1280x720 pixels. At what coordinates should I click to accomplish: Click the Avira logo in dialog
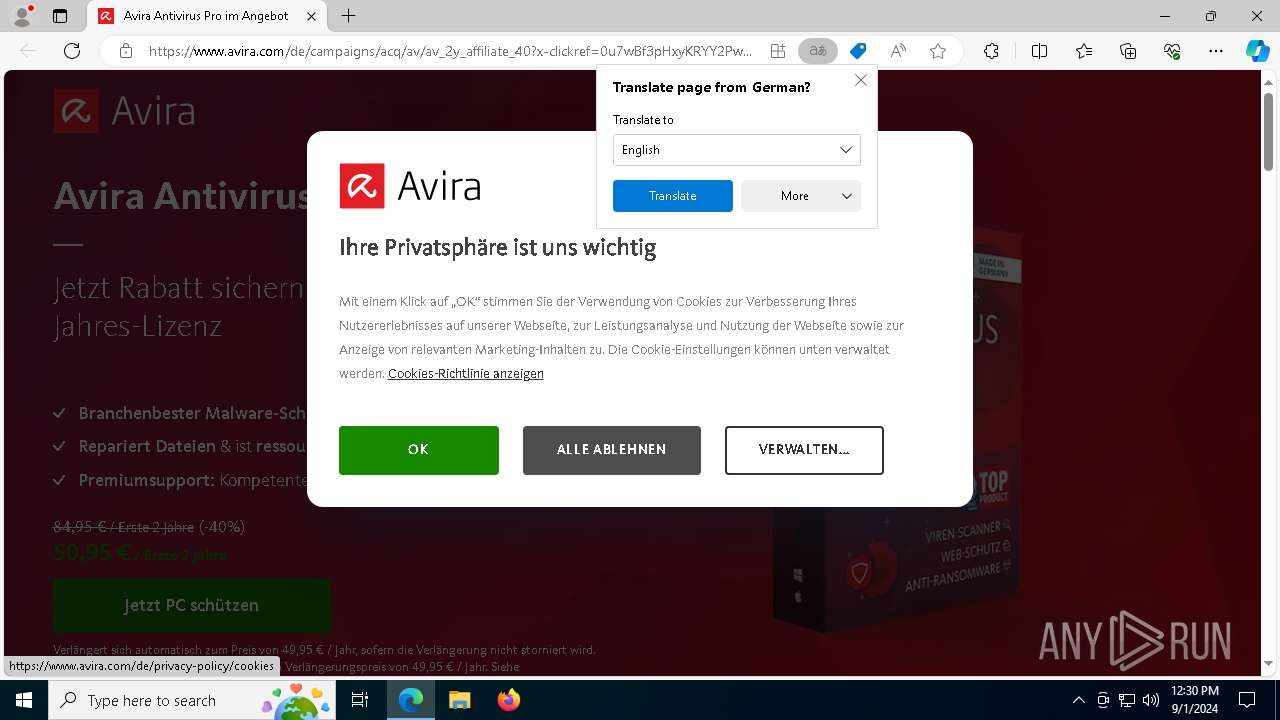pos(410,186)
